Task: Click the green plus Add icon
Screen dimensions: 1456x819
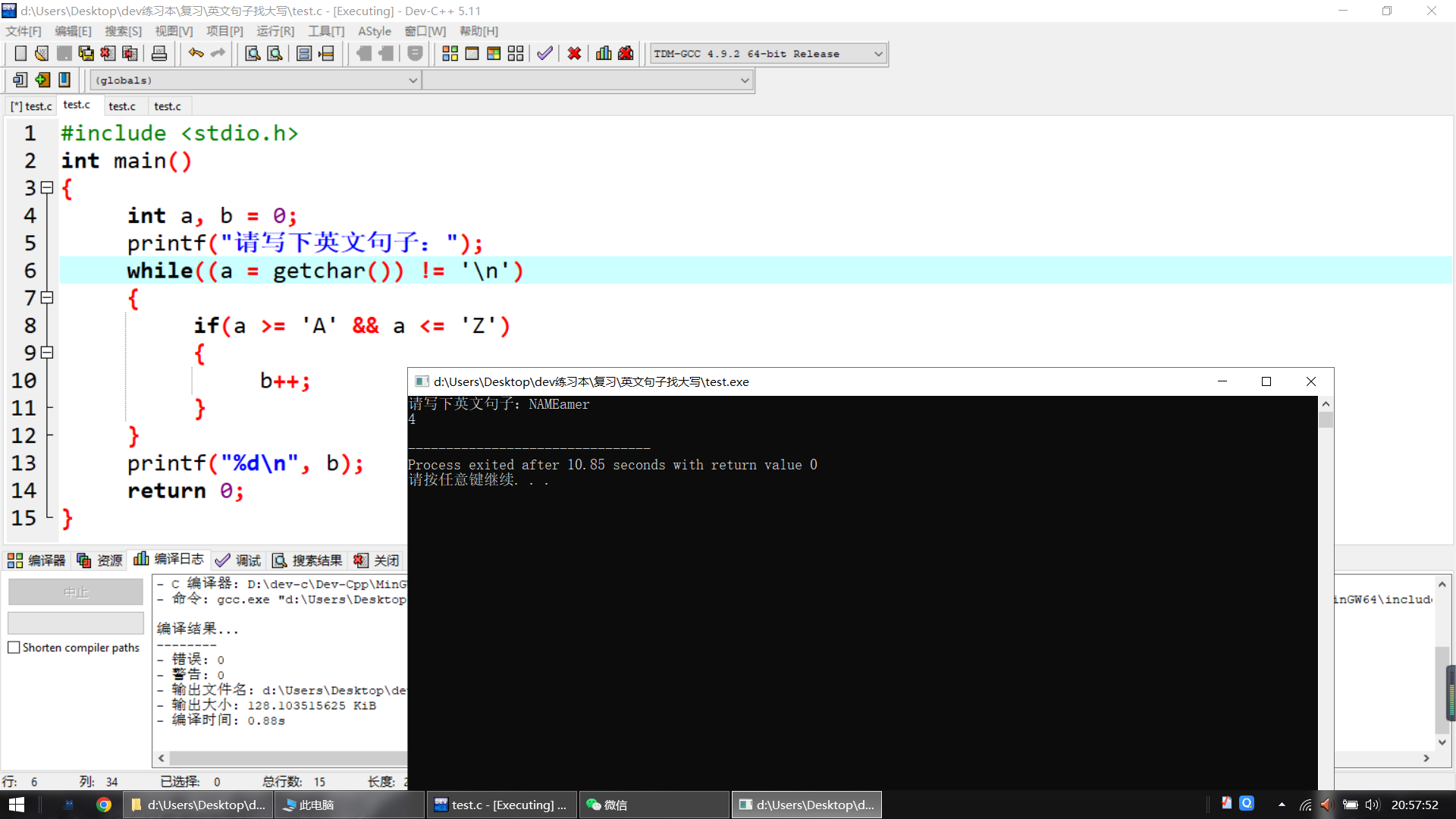Action: [x=42, y=80]
